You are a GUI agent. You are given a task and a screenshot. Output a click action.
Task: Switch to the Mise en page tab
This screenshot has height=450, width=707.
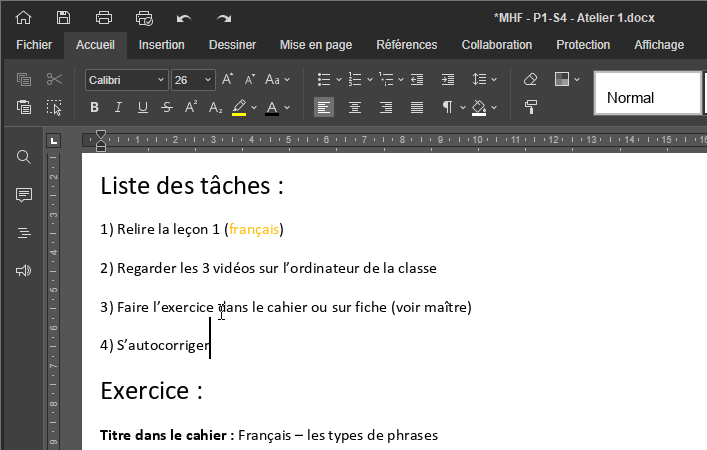coord(316,45)
